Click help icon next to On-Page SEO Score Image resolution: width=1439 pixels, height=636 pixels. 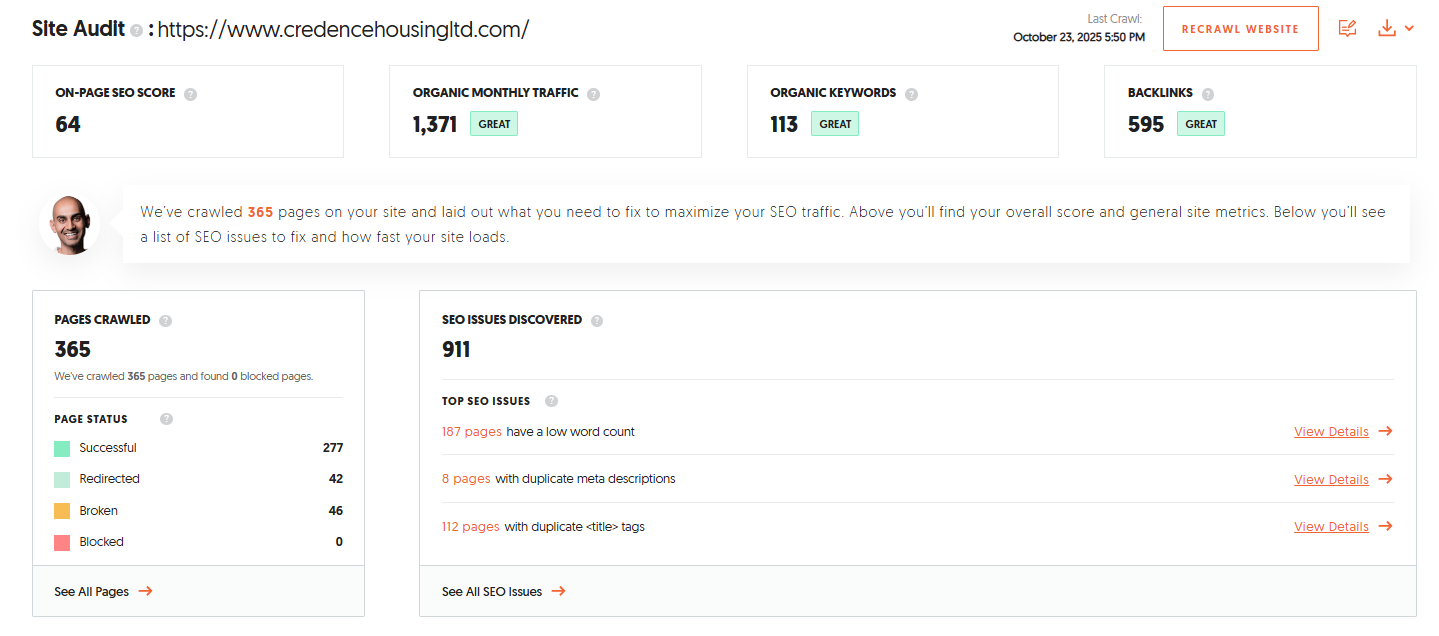tap(190, 94)
